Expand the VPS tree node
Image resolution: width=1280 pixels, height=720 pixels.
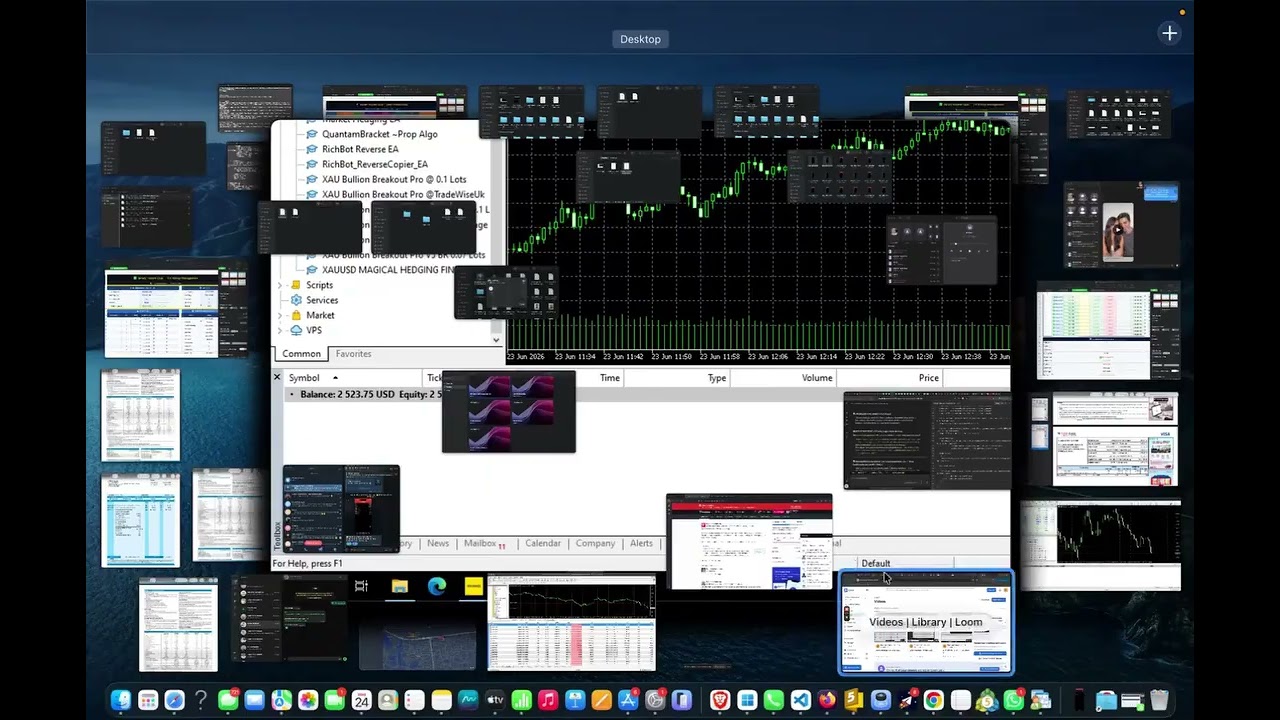point(280,330)
